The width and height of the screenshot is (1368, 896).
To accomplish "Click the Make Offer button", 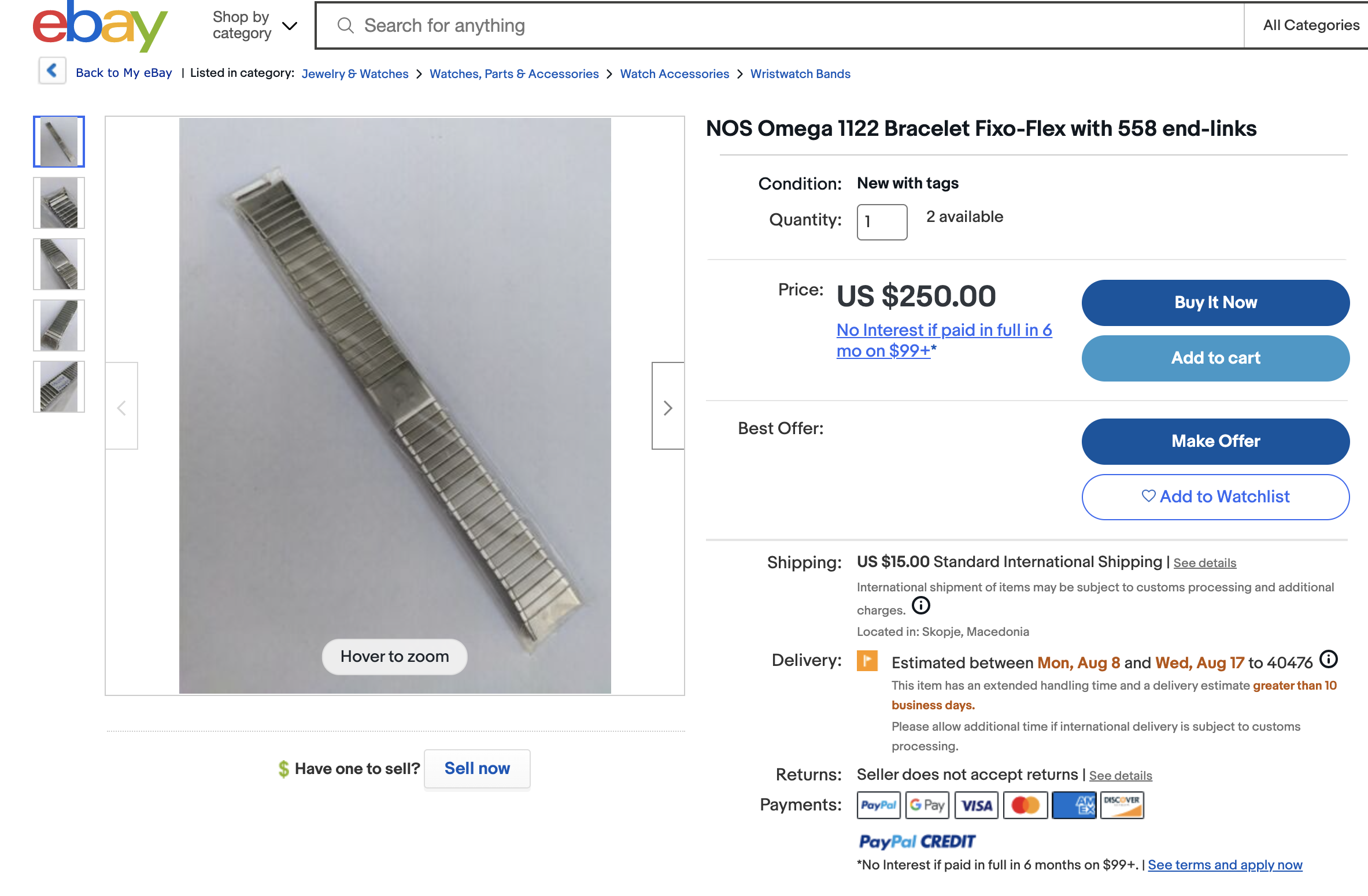I will pyautogui.click(x=1215, y=441).
